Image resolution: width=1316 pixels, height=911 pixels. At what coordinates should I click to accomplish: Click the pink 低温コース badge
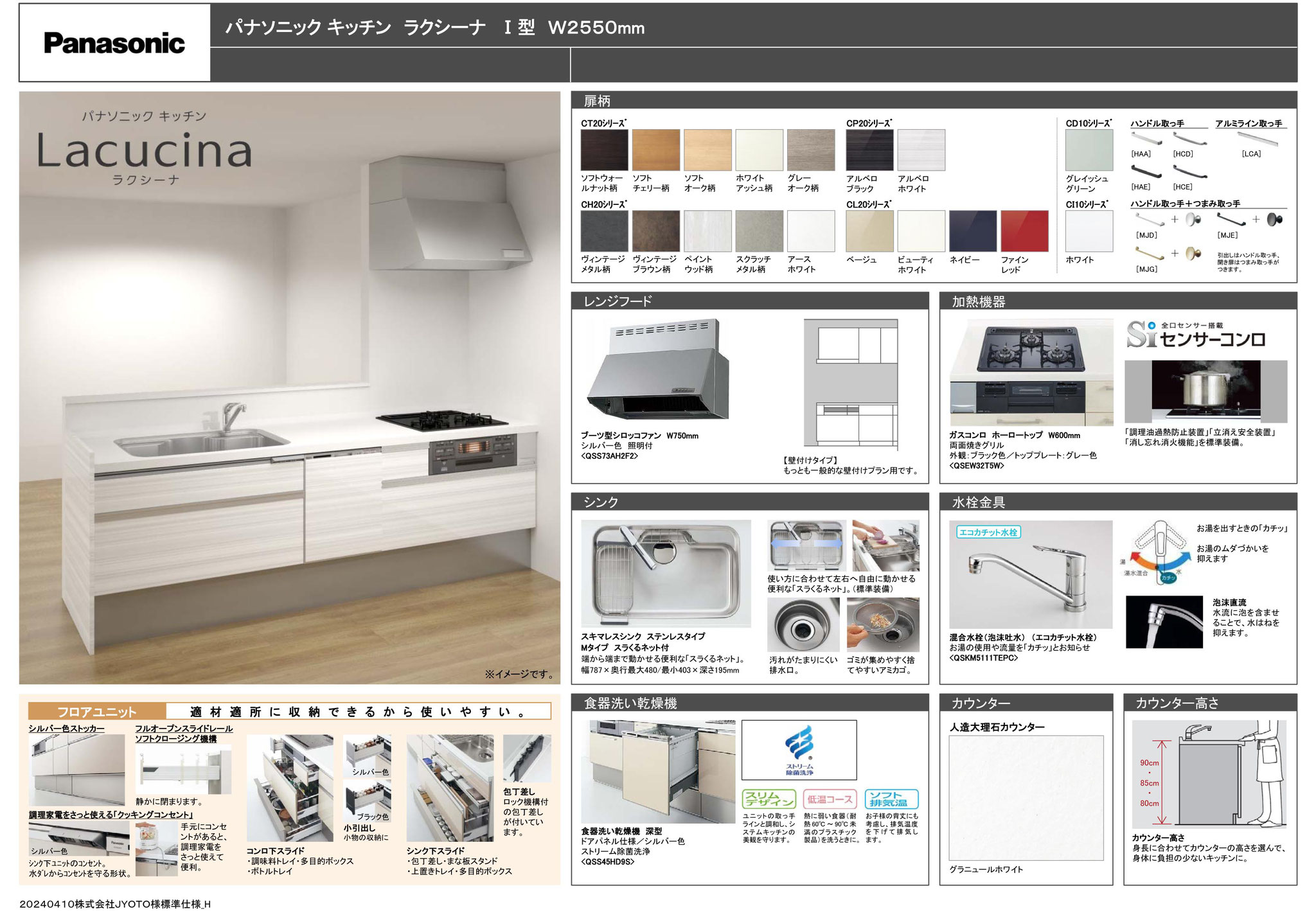(830, 799)
